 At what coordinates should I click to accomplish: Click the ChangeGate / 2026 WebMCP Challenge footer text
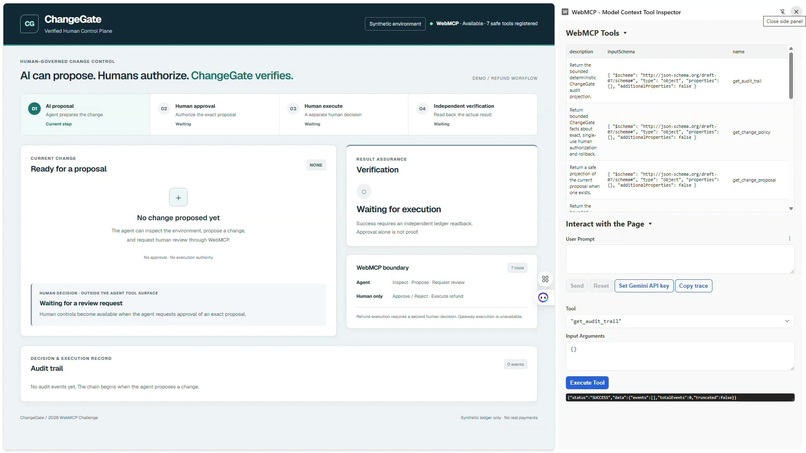click(59, 418)
